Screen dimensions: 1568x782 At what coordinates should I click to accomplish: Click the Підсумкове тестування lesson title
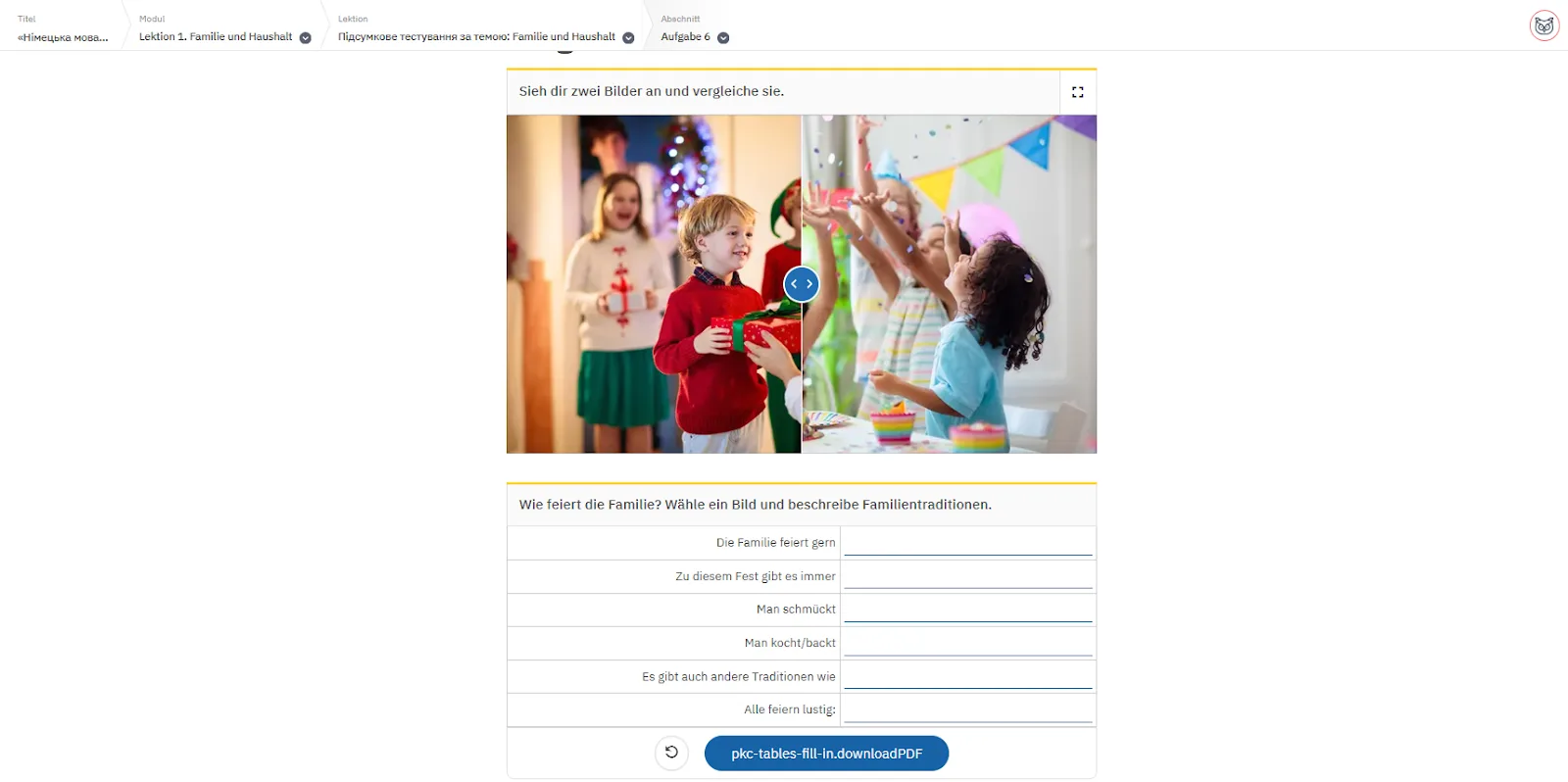(476, 36)
